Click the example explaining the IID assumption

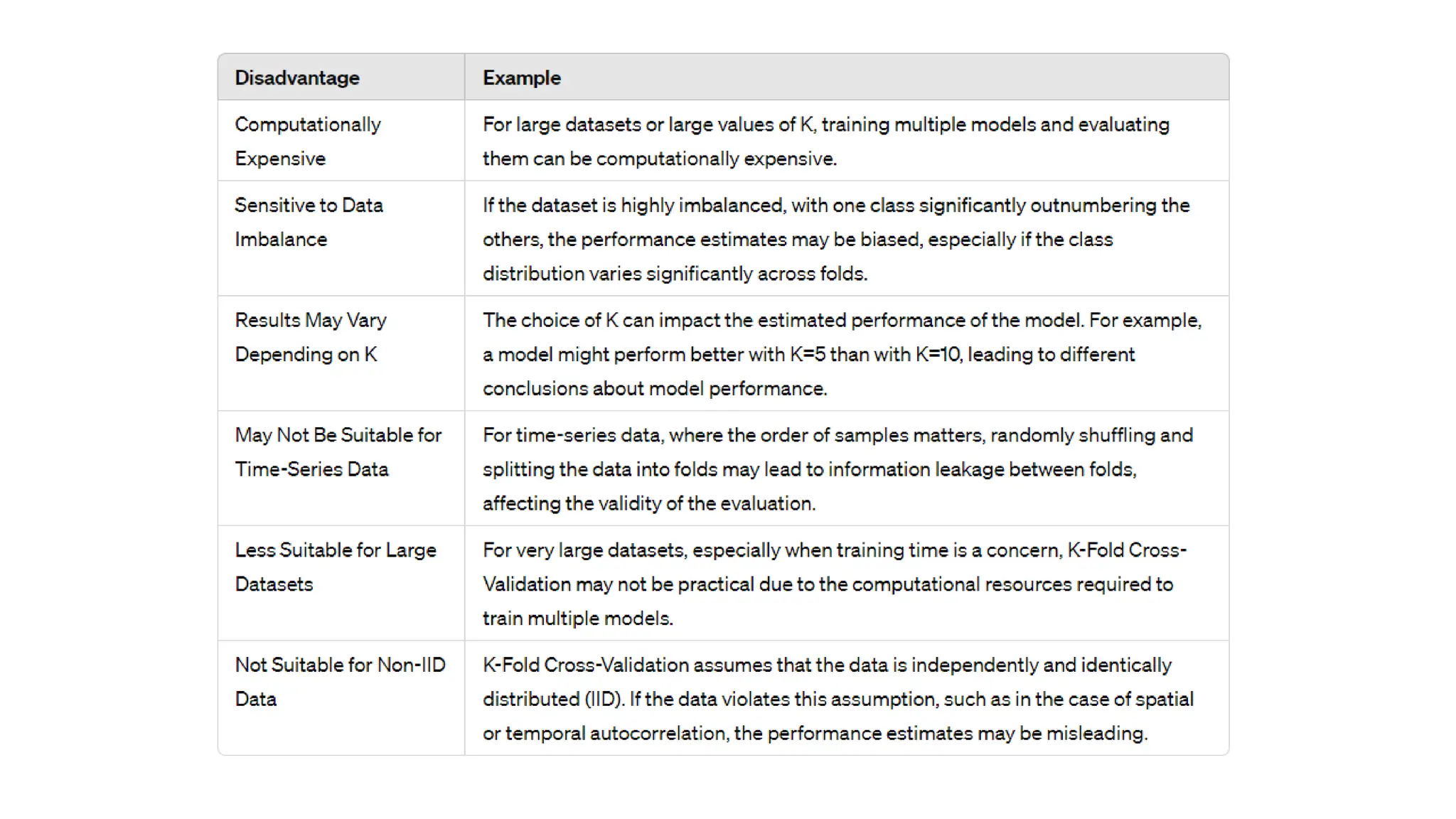click(x=837, y=699)
